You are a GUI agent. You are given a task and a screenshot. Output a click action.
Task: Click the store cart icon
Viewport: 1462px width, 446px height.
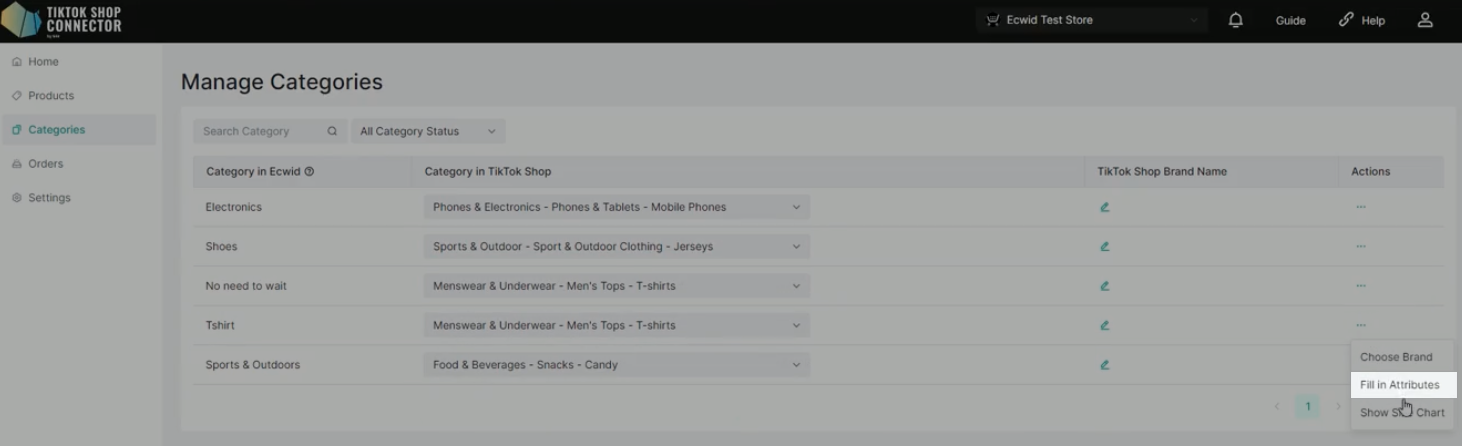992,20
